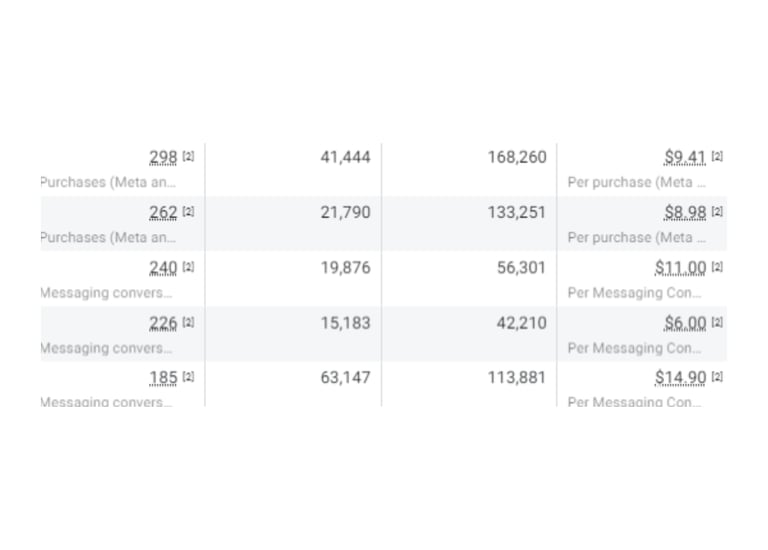Select the 168,260 cell
The width and height of the screenshot is (768, 550).
517,157
